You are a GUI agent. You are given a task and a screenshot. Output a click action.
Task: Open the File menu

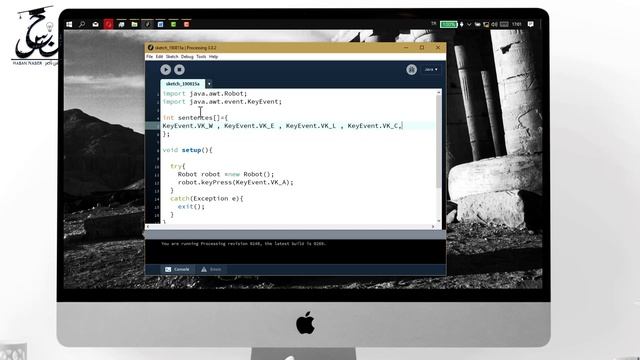pyautogui.click(x=149, y=57)
